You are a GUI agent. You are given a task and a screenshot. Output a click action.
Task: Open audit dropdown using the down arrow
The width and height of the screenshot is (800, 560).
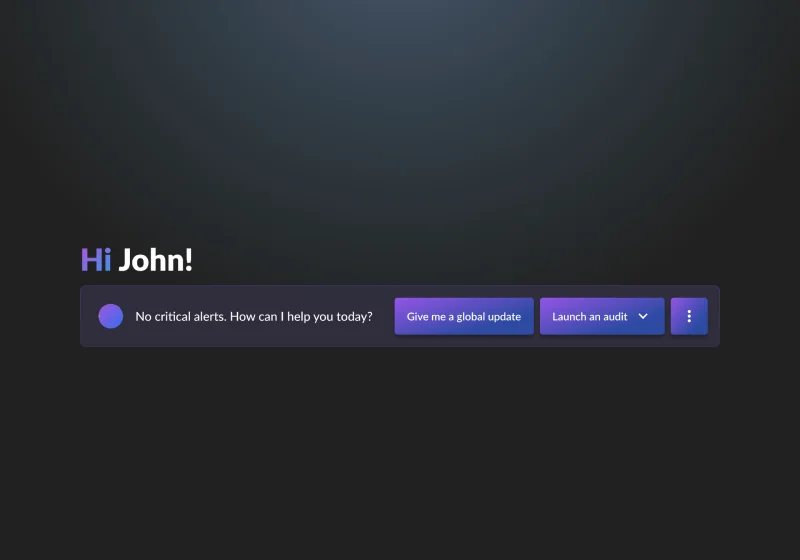click(x=643, y=316)
